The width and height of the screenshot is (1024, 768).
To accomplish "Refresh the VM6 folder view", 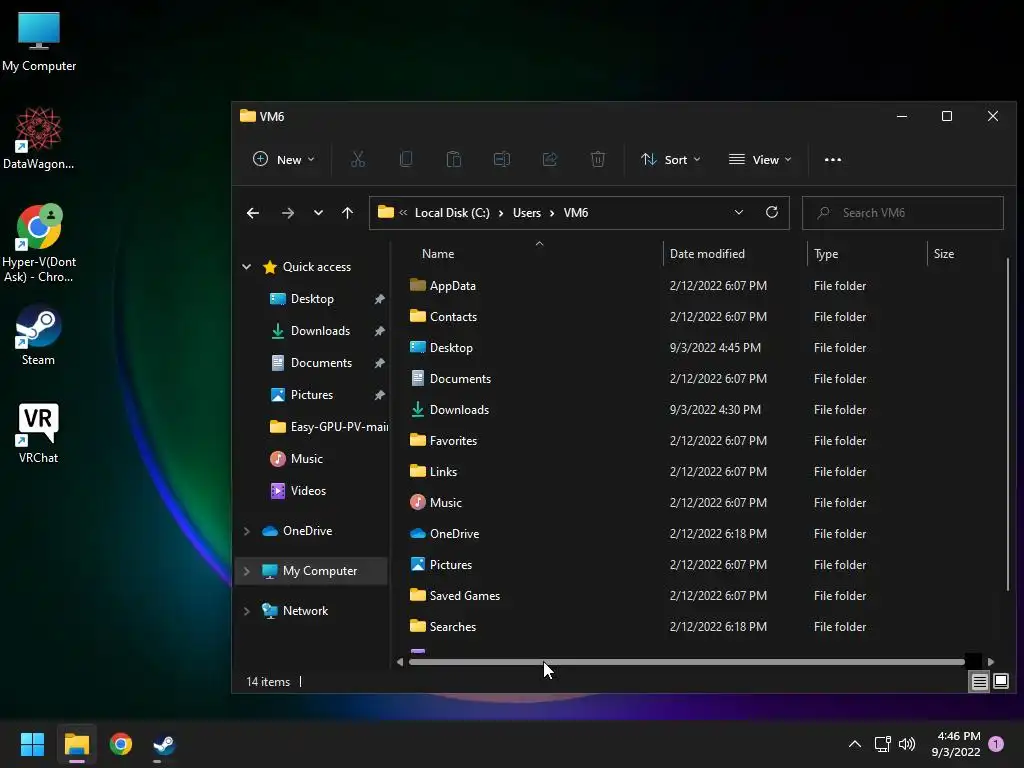I will 772,212.
